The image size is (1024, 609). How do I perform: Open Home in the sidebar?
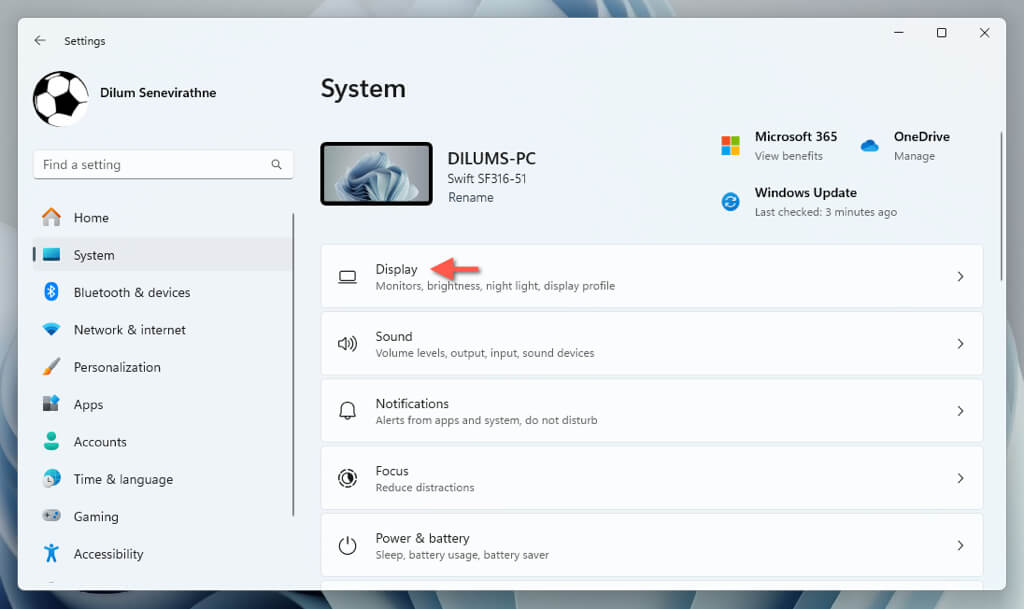point(162,217)
